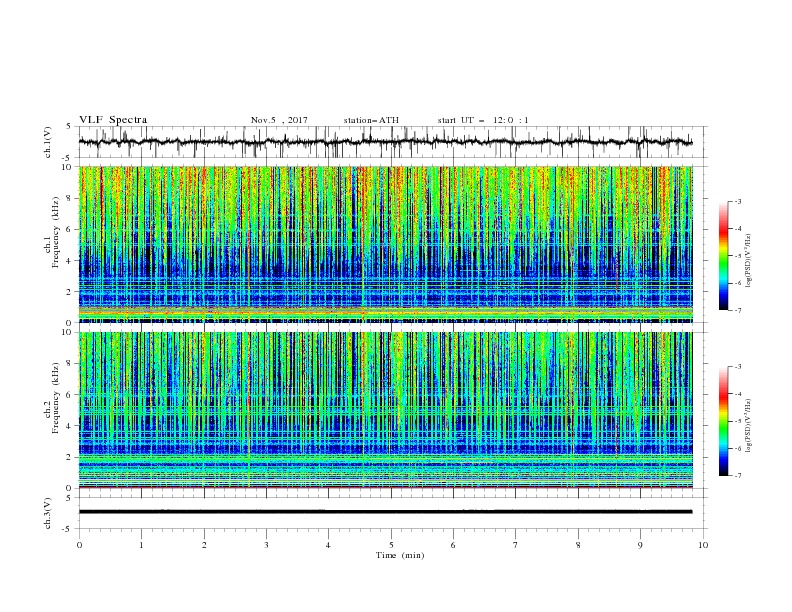
Task: Click the "VLF Spectra" plot title
Action: pyautogui.click(x=113, y=120)
